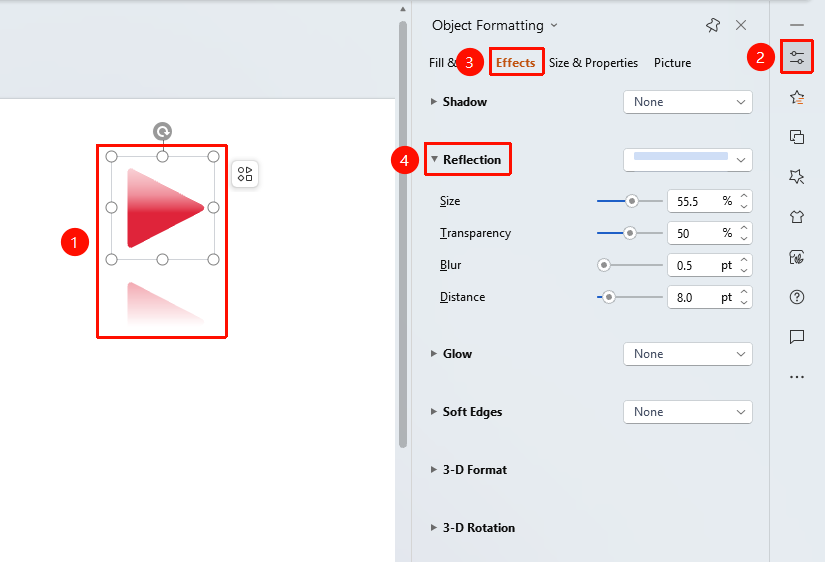The height and width of the screenshot is (562, 825).
Task: Click the three-dot more options icon
Action: [x=797, y=377]
